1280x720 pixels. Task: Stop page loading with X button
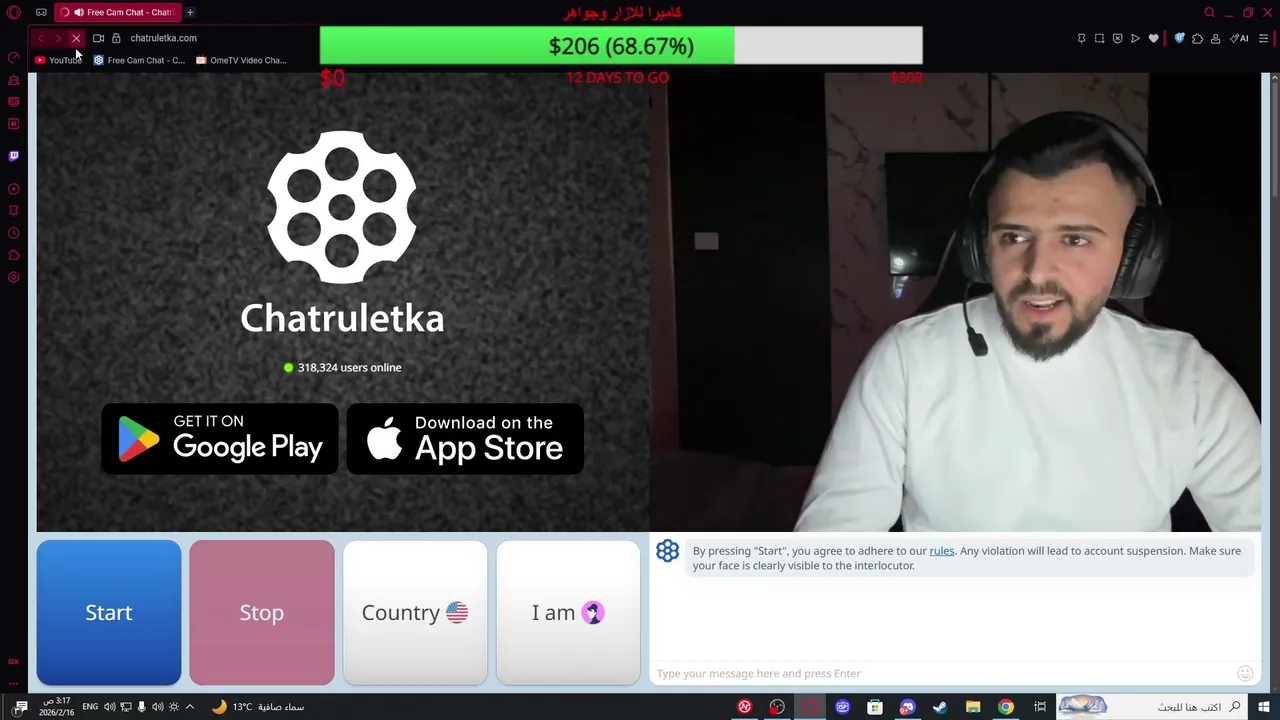[x=76, y=38]
